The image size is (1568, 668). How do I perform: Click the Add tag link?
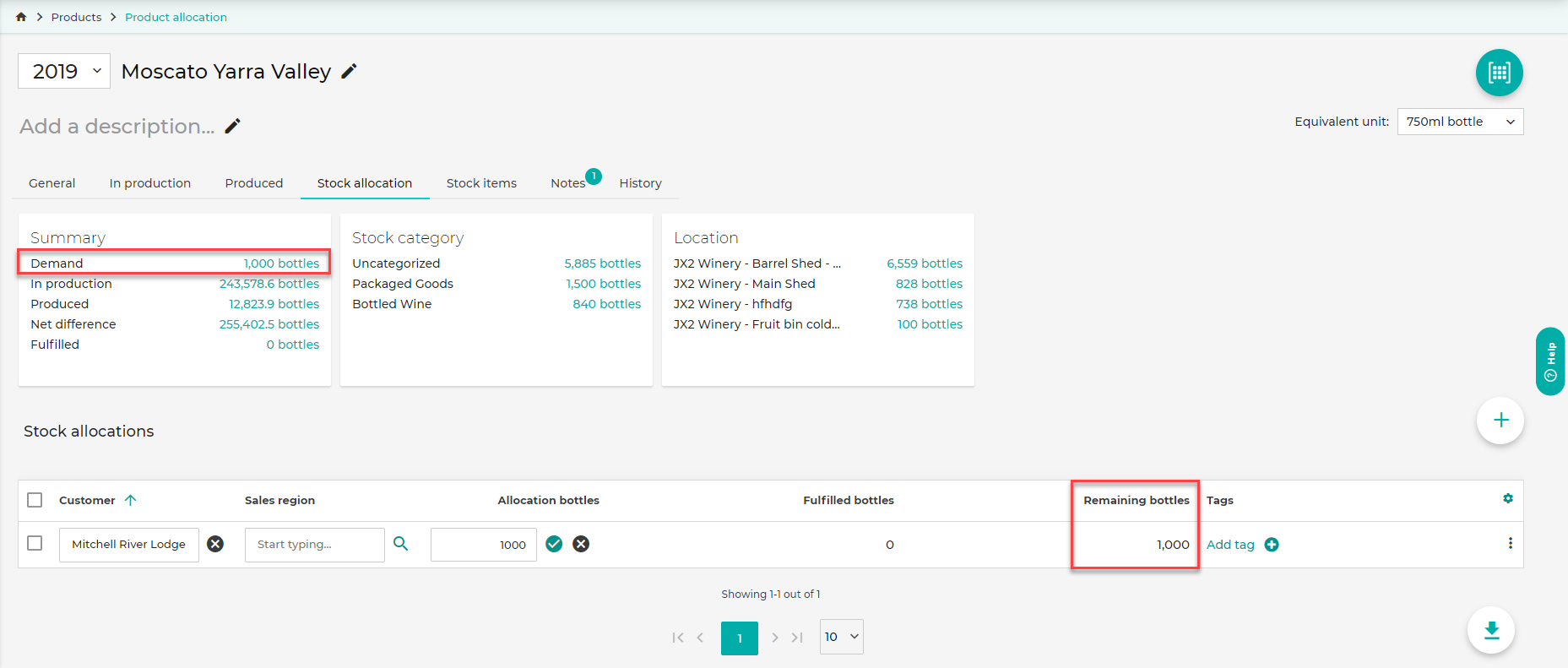point(1230,545)
